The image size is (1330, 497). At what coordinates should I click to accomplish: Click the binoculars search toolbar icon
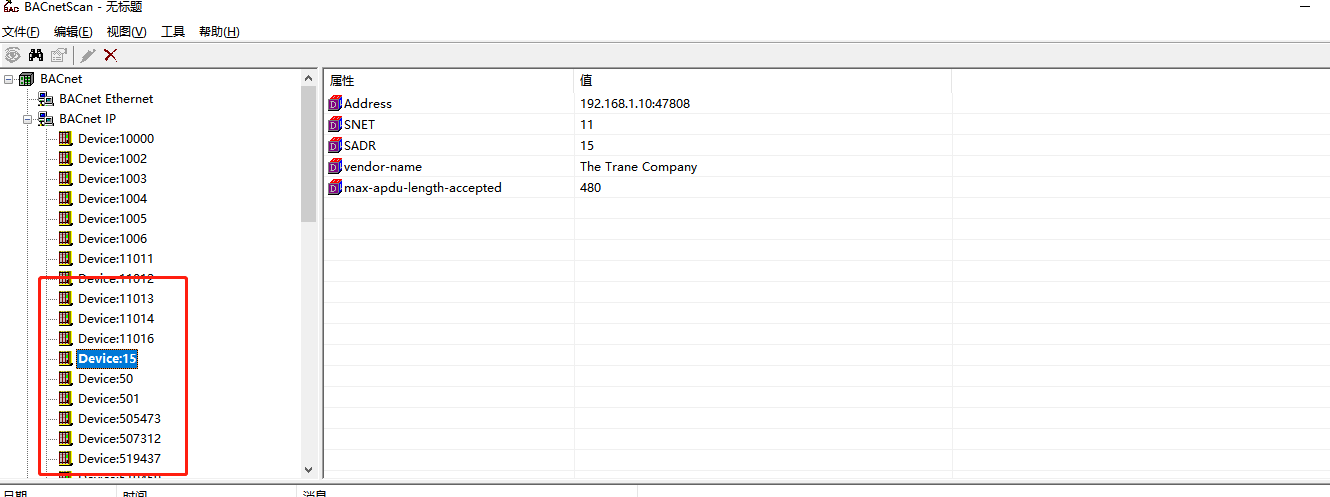pyautogui.click(x=36, y=55)
